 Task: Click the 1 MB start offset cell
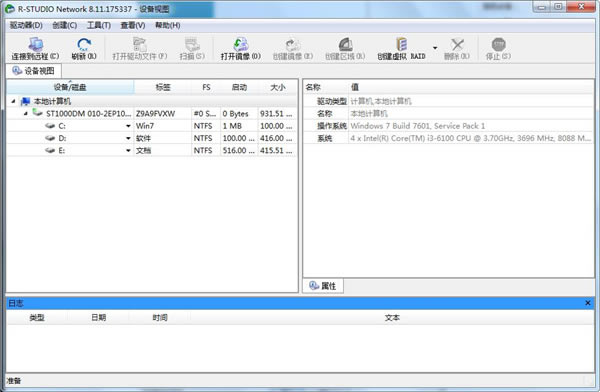pyautogui.click(x=239, y=126)
